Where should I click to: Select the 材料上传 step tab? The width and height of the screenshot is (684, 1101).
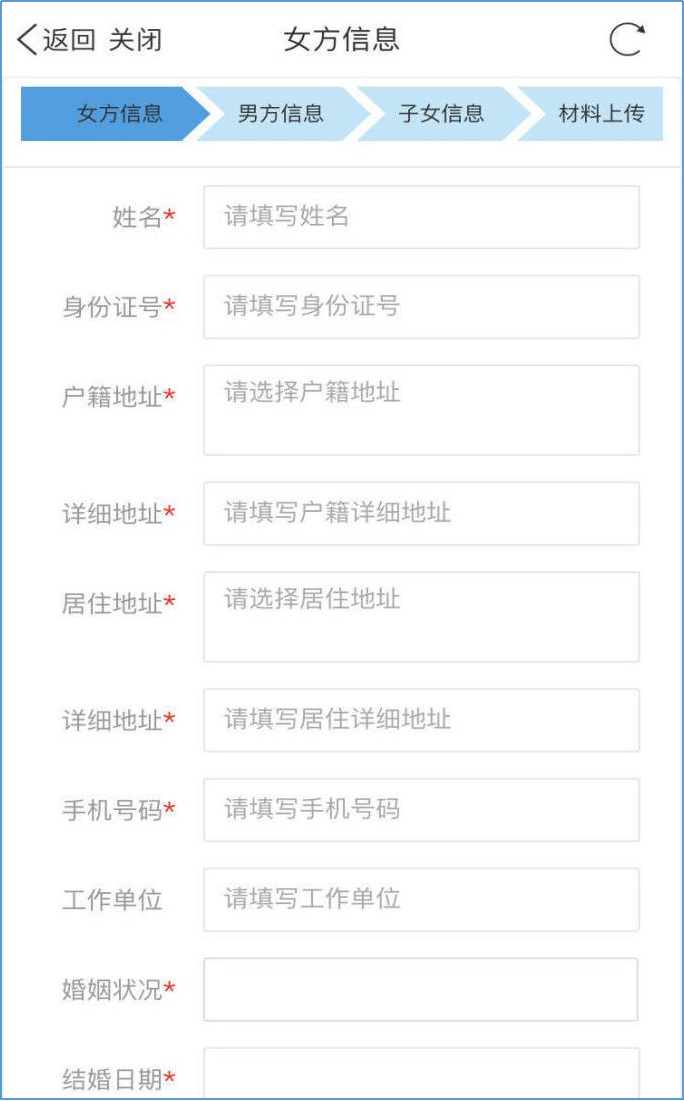(600, 113)
